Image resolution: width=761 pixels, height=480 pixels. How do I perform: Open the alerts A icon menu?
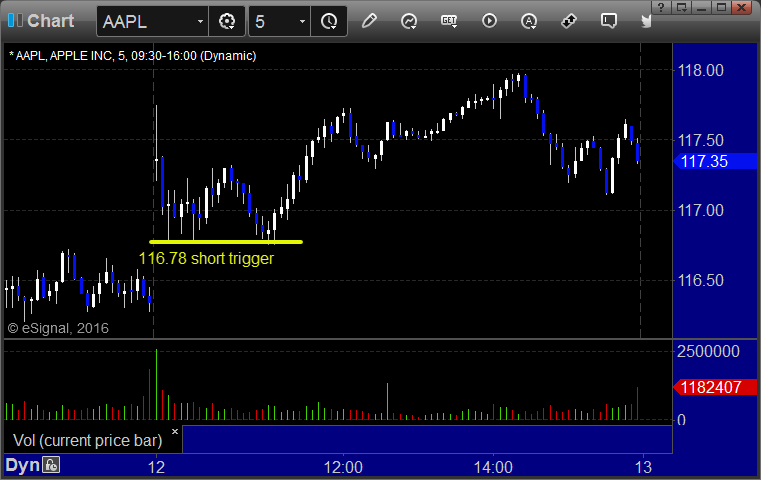(529, 21)
